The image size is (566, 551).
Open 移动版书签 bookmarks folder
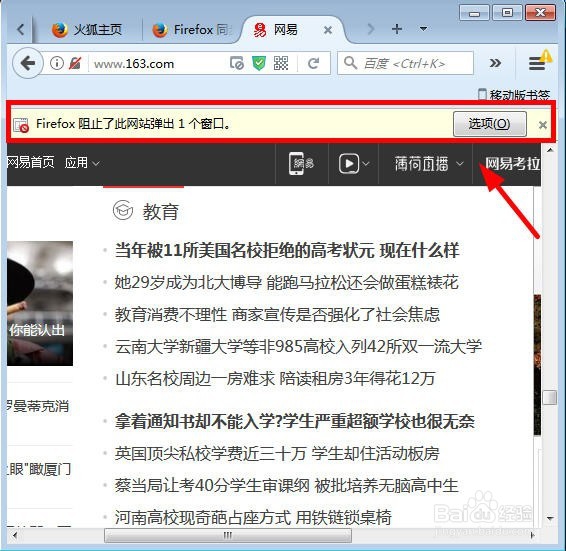tap(514, 95)
